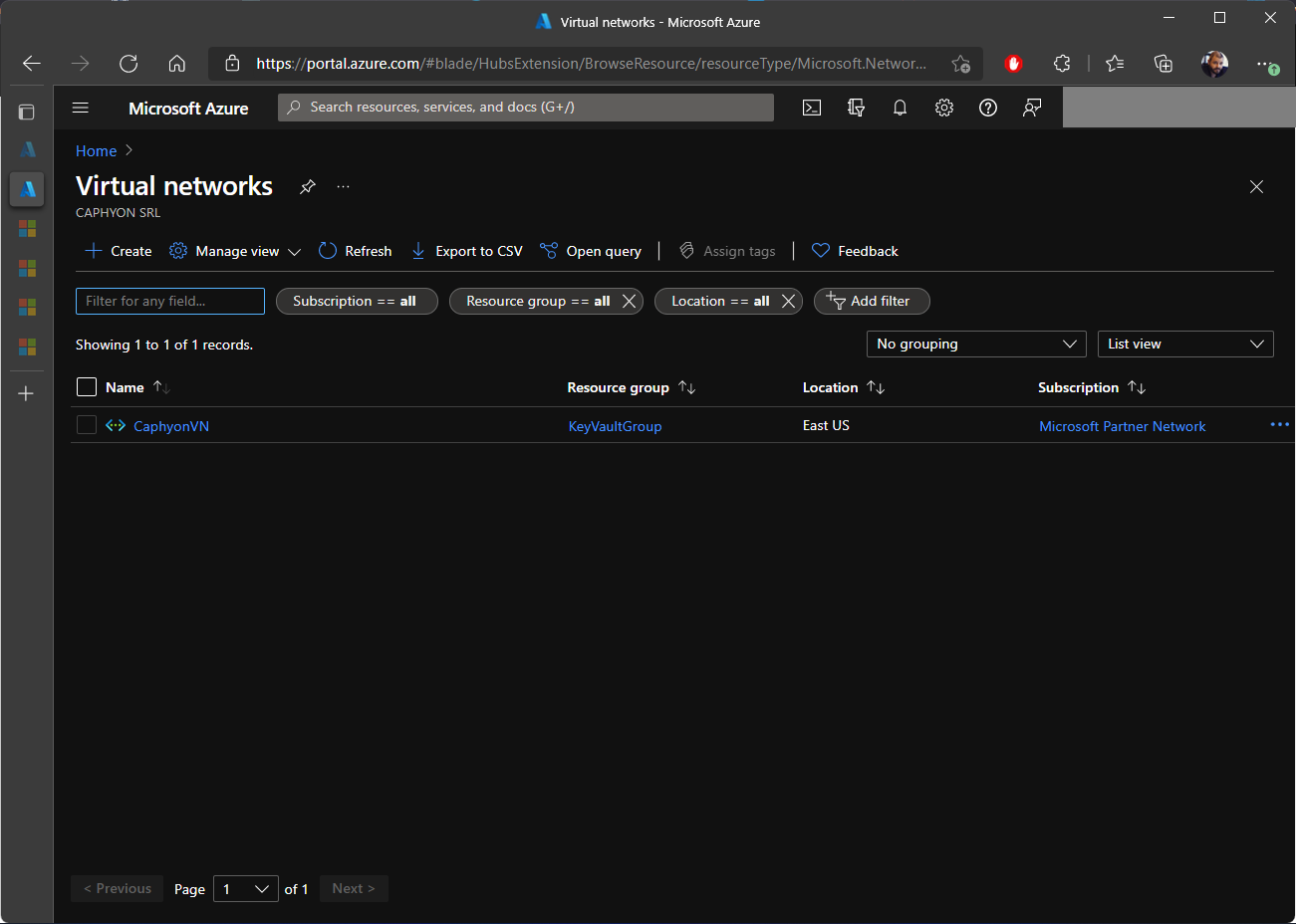Tick the checkbox for CaphyonVN row
Image resolution: width=1296 pixels, height=924 pixels.
tap(87, 425)
